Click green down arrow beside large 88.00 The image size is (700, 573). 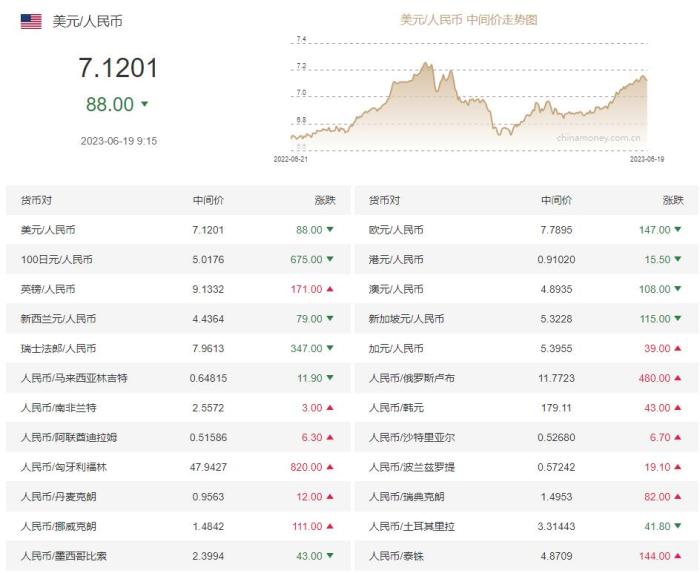coord(145,104)
